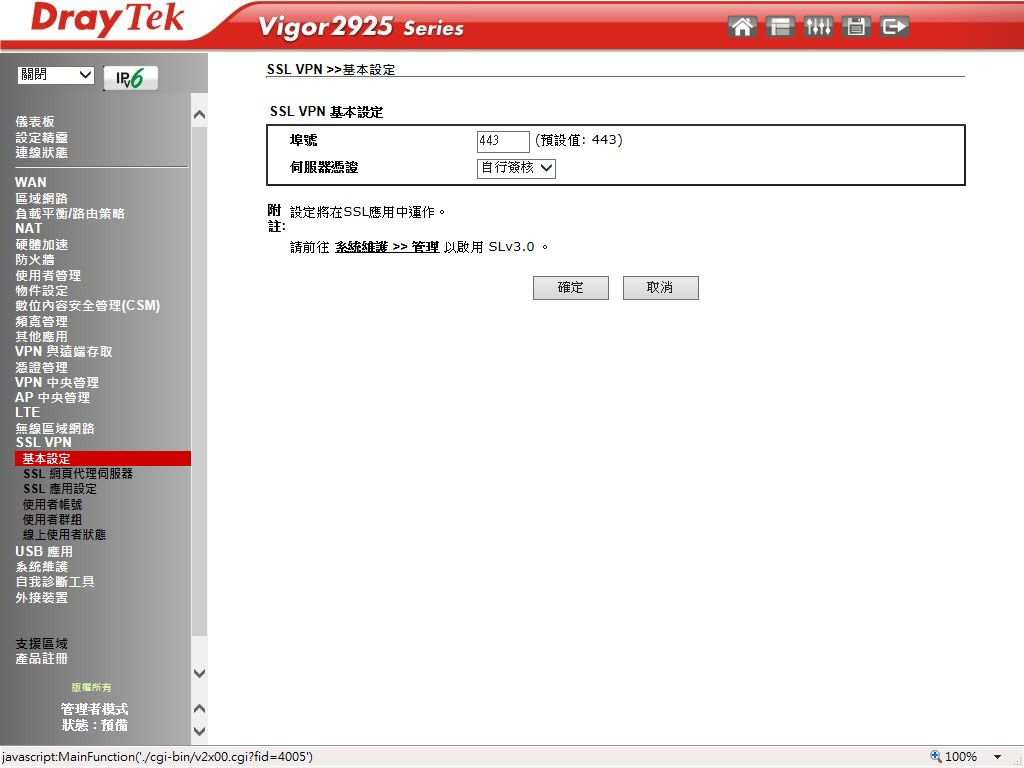Open USB 應用 menu
This screenshot has height=768, width=1024.
point(44,551)
